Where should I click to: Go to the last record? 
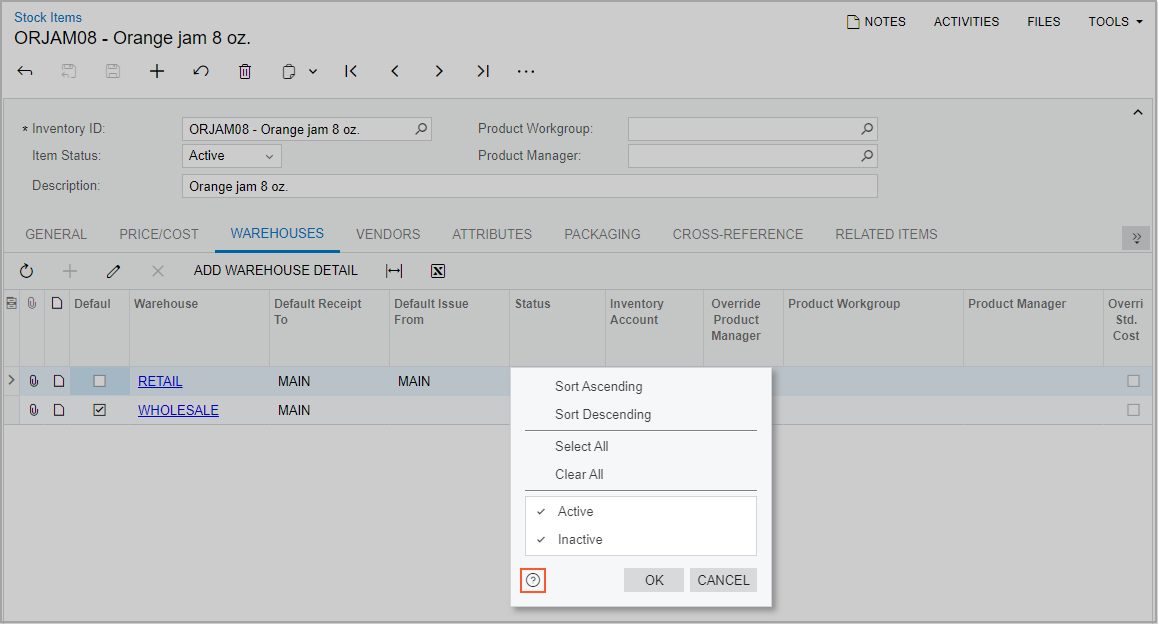[483, 71]
